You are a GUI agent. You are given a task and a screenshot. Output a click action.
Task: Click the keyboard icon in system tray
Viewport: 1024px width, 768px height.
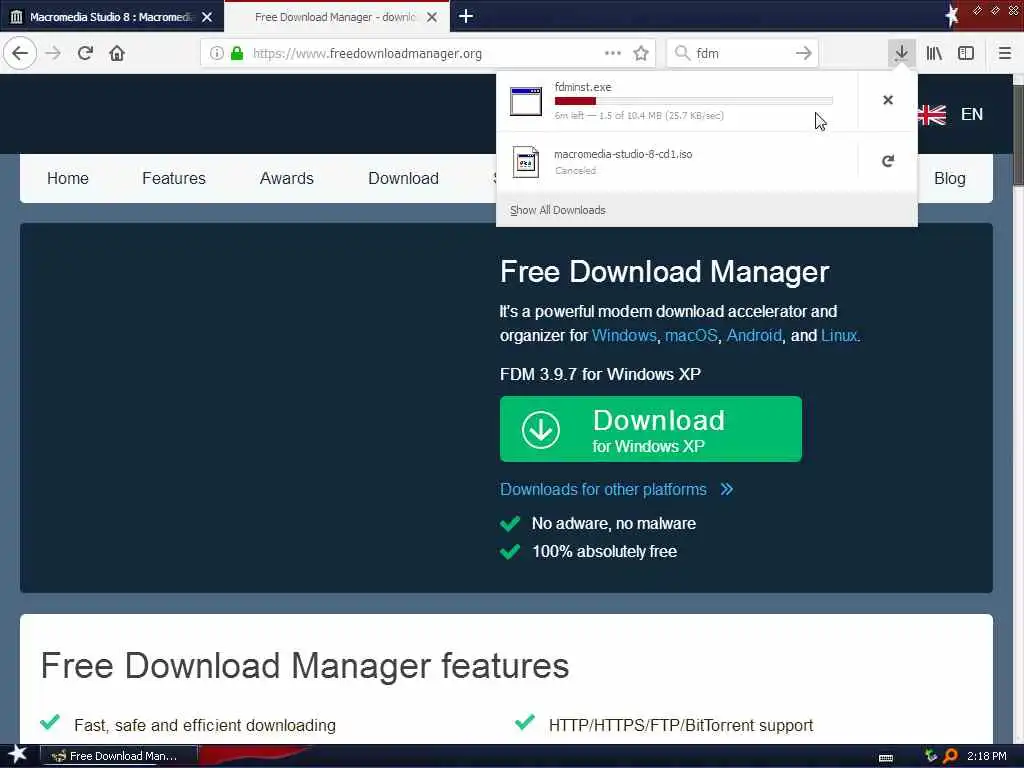pos(886,758)
